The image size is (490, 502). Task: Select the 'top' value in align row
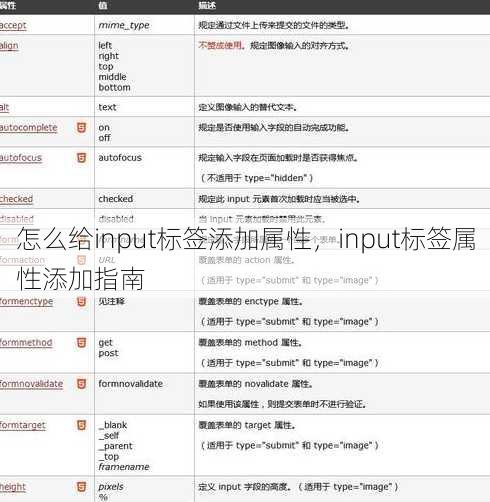(x=106, y=67)
